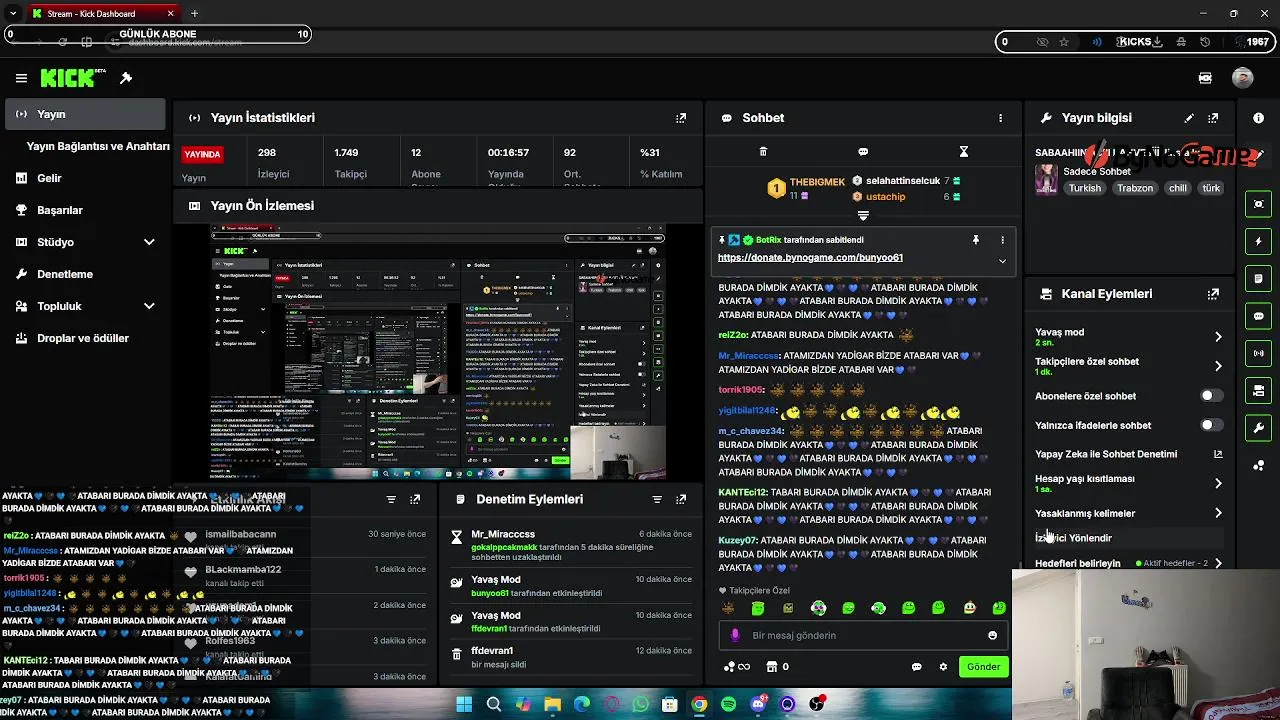The width and height of the screenshot is (1280, 720).
Task: Open Discord from the taskbar
Action: (x=758, y=705)
